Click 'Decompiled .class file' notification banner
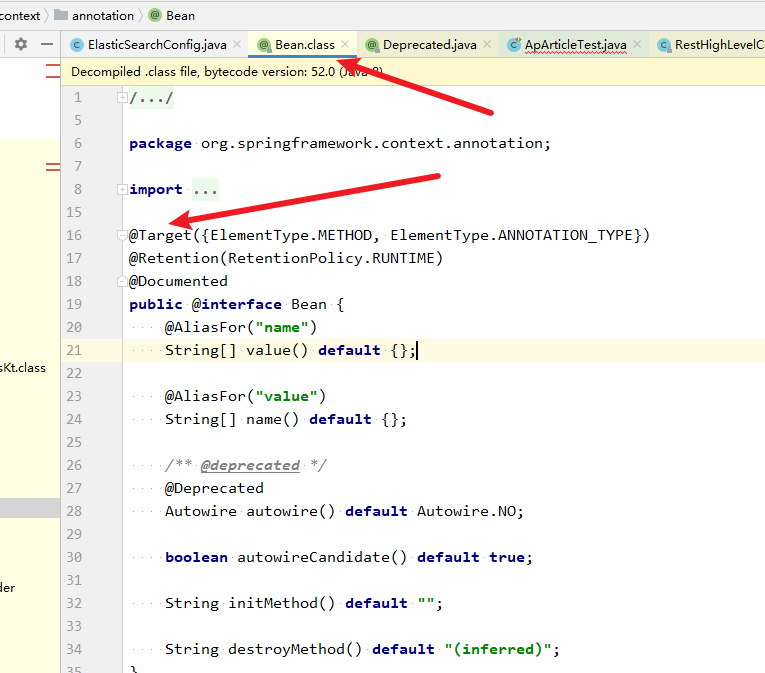Screen dimensions: 765x673 click(413, 72)
